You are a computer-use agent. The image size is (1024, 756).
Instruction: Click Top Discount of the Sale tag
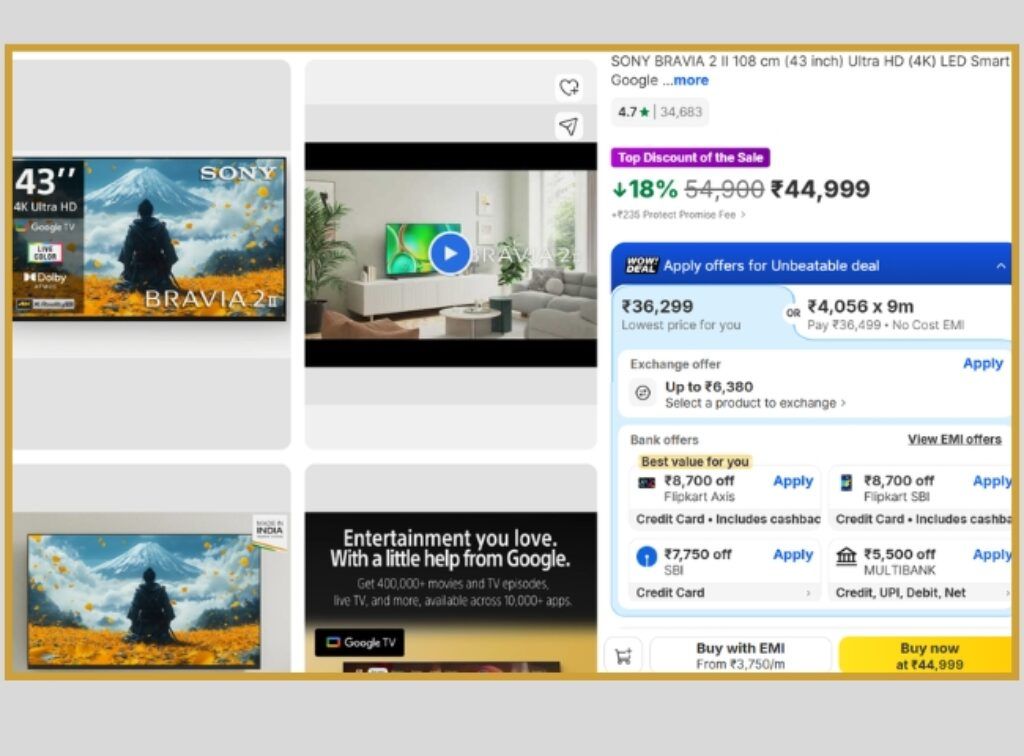pyautogui.click(x=690, y=157)
